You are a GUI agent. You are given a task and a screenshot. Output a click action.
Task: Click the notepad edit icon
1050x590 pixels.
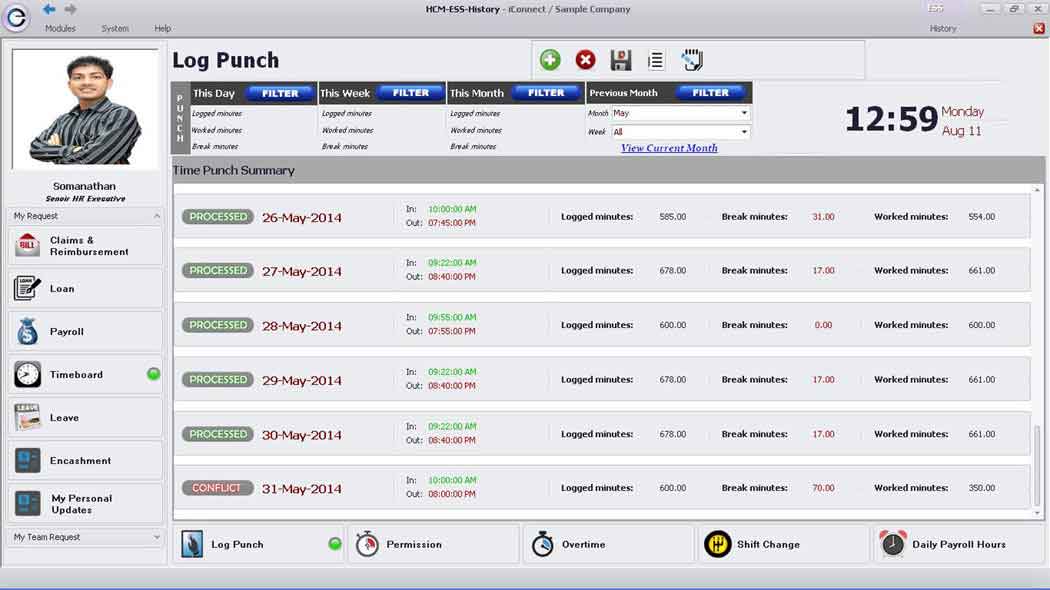pos(28,288)
